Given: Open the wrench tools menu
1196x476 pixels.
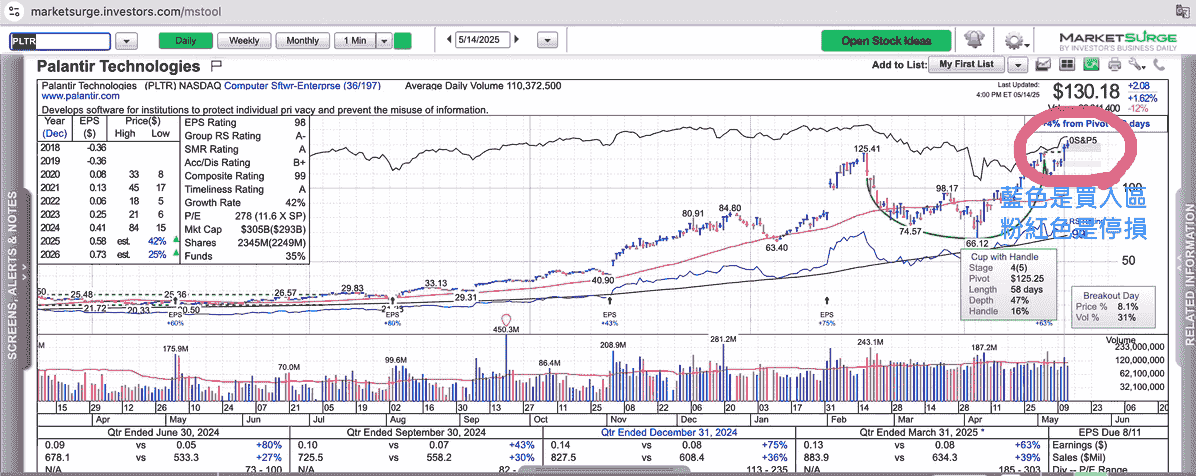Looking at the screenshot, I should [x=1137, y=65].
